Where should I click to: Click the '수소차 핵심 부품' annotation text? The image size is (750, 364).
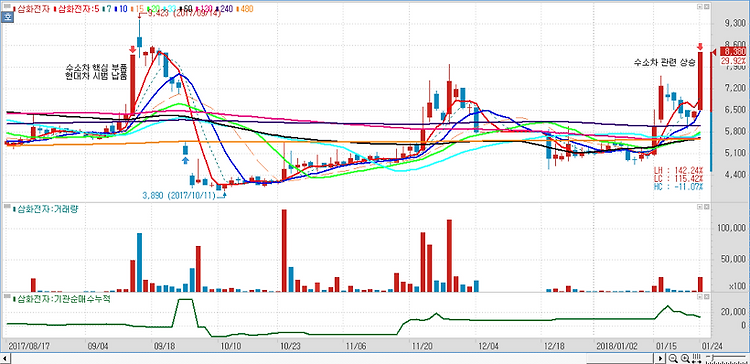96,67
